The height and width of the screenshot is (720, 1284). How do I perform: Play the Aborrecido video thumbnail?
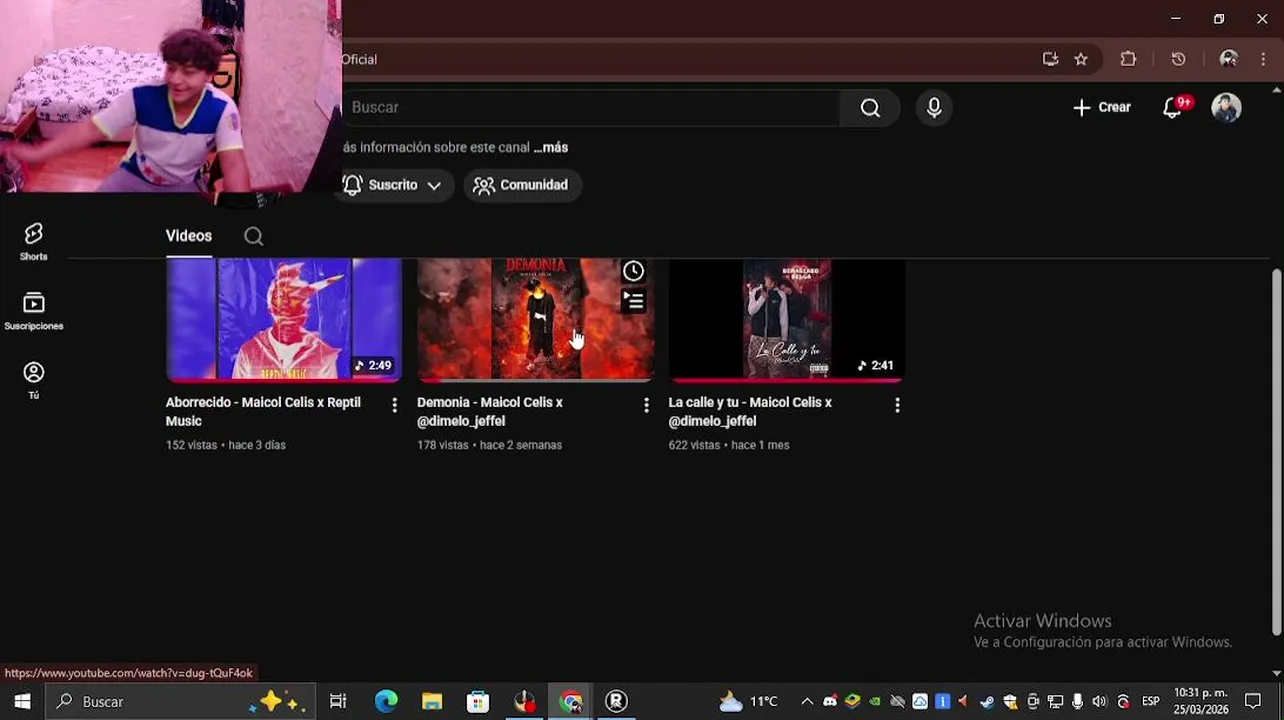[284, 319]
